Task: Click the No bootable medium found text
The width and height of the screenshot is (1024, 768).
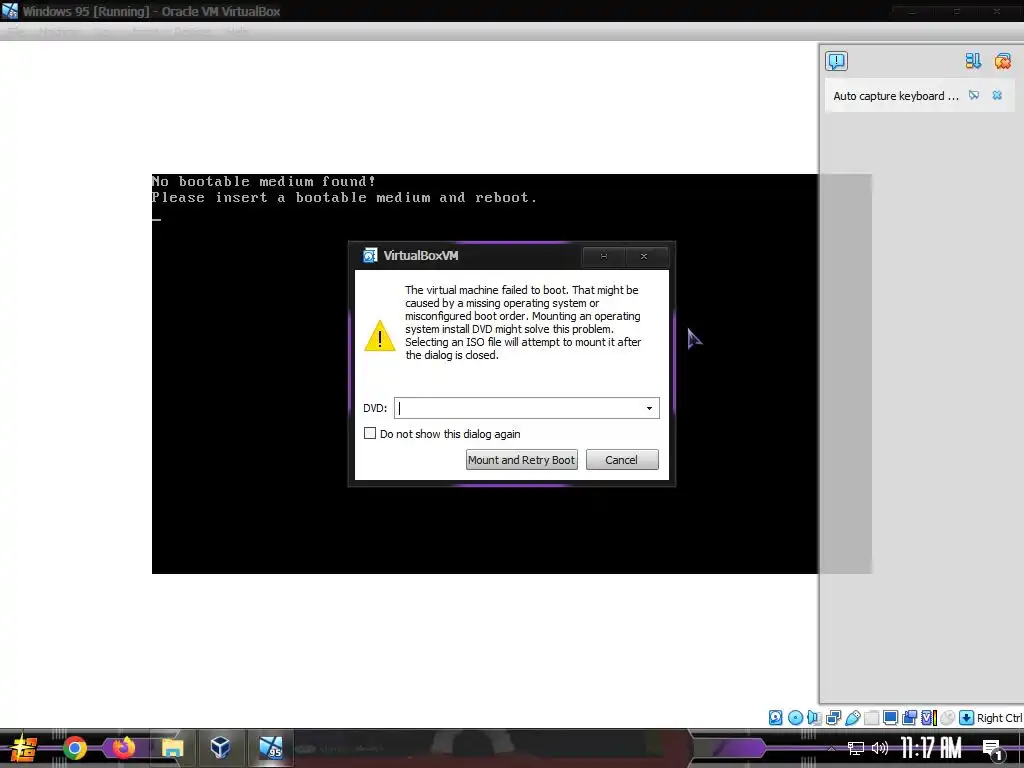Action: pyautogui.click(x=264, y=182)
